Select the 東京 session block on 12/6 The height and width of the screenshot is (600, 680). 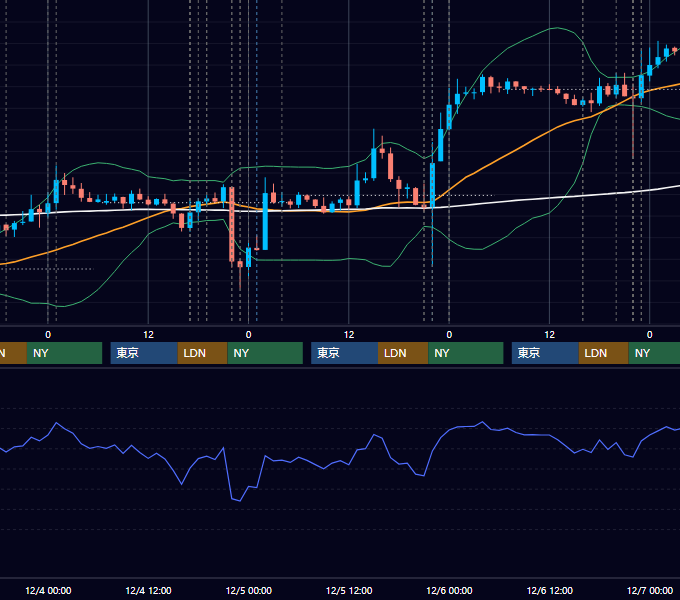[545, 353]
